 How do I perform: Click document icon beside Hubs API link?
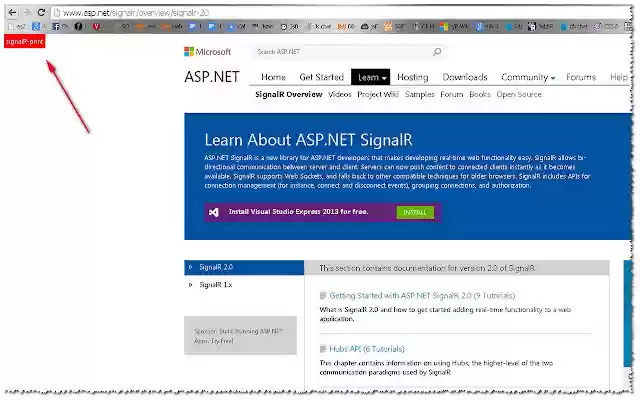coord(323,349)
